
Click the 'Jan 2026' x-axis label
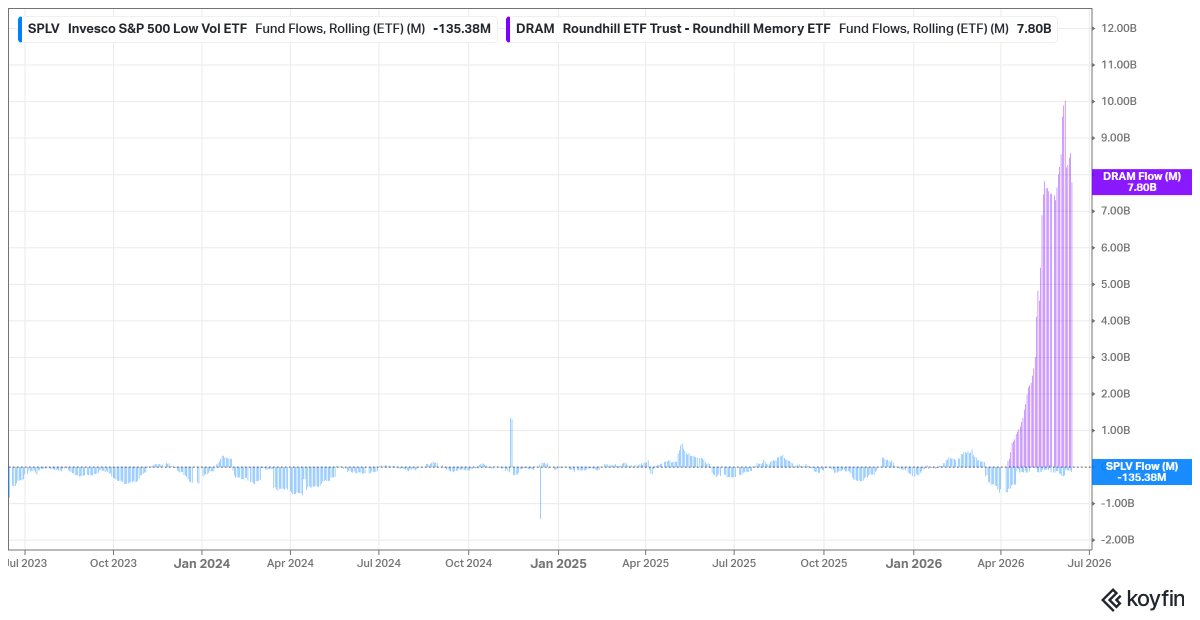pos(914,563)
